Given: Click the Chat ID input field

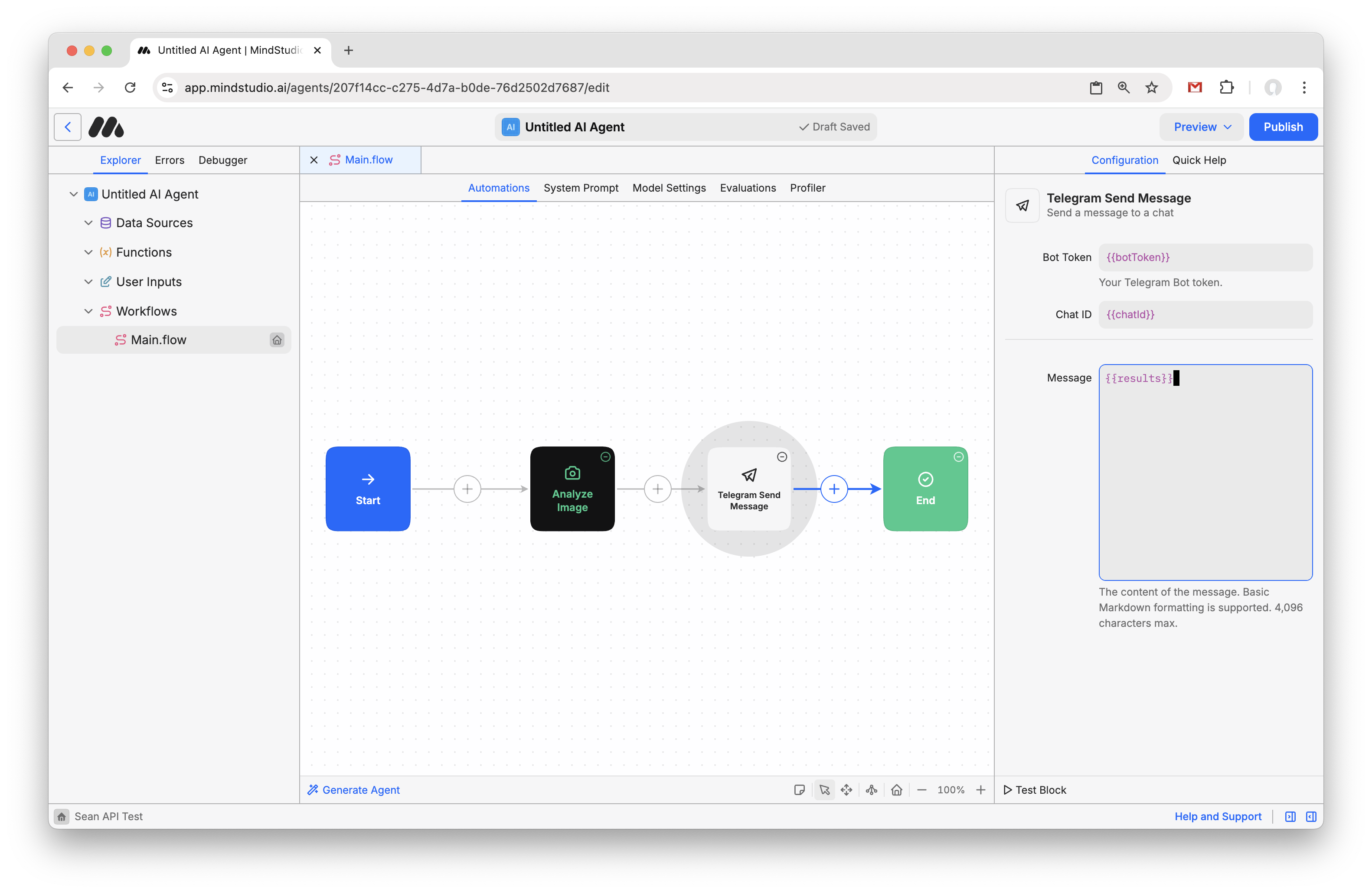Looking at the screenshot, I should pos(1205,315).
